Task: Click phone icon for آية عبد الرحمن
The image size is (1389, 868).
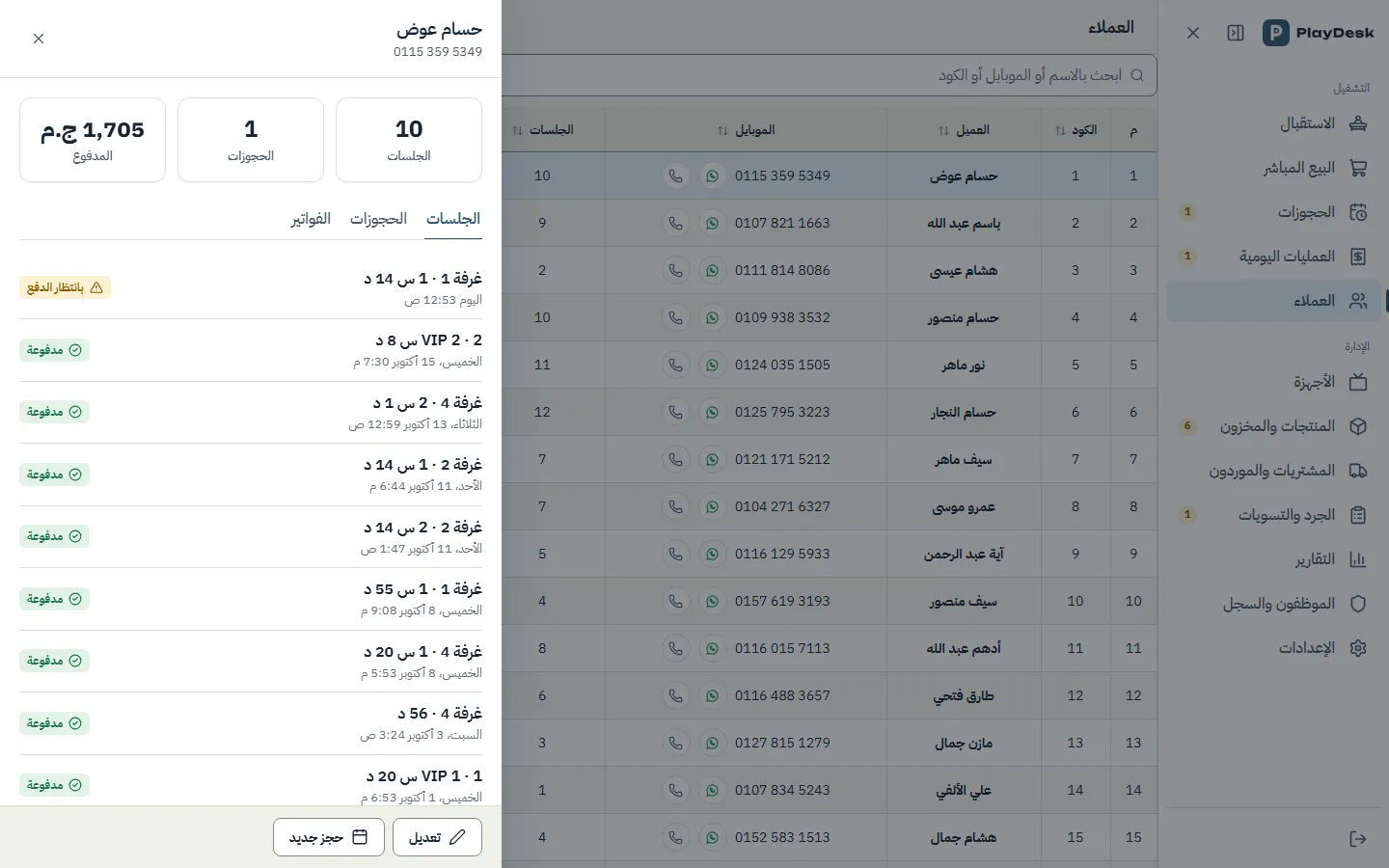Action: tap(675, 554)
